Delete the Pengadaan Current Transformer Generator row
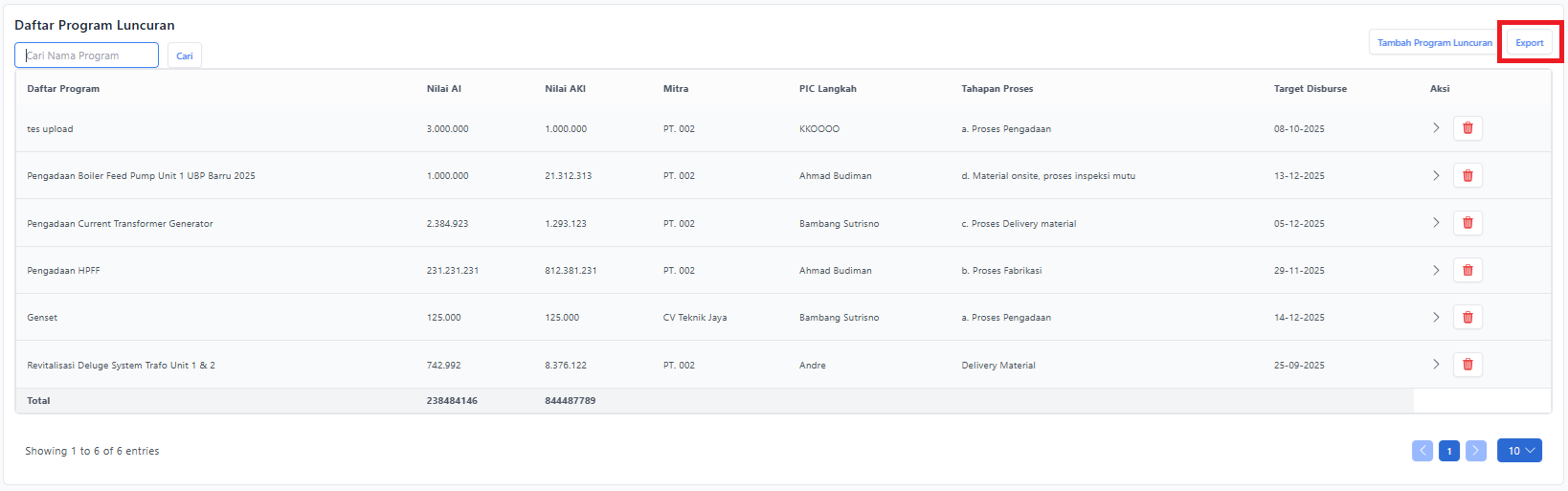The width and height of the screenshot is (1568, 491). (1467, 223)
